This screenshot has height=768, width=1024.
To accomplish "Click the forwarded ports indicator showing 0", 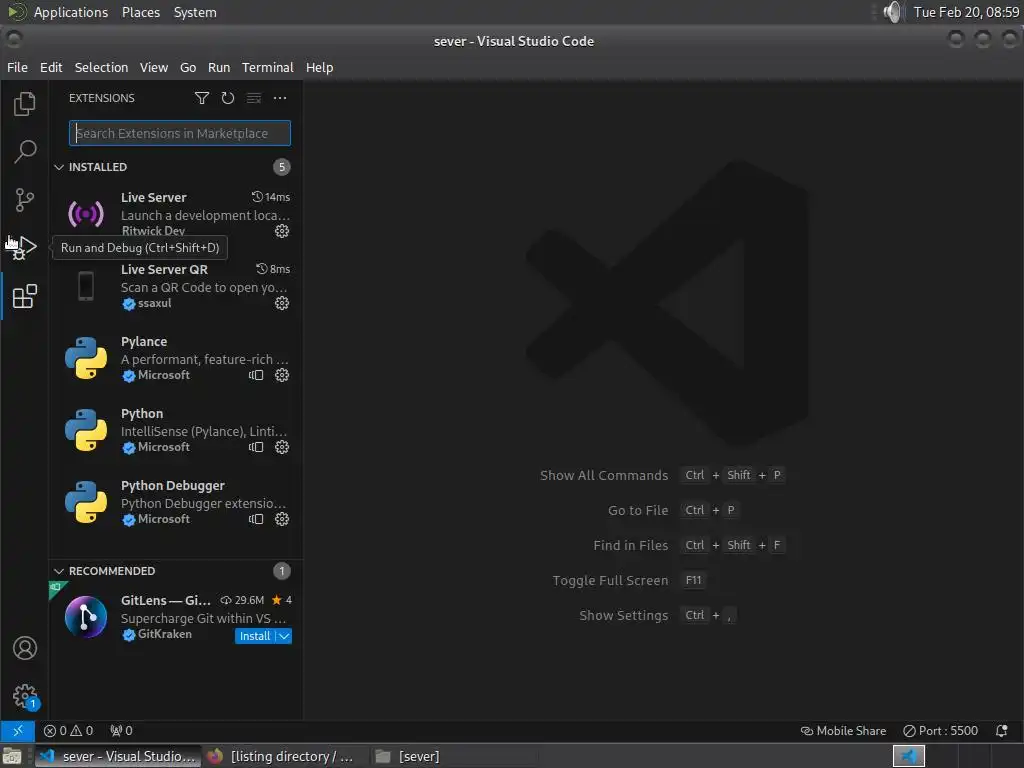I will (121, 731).
